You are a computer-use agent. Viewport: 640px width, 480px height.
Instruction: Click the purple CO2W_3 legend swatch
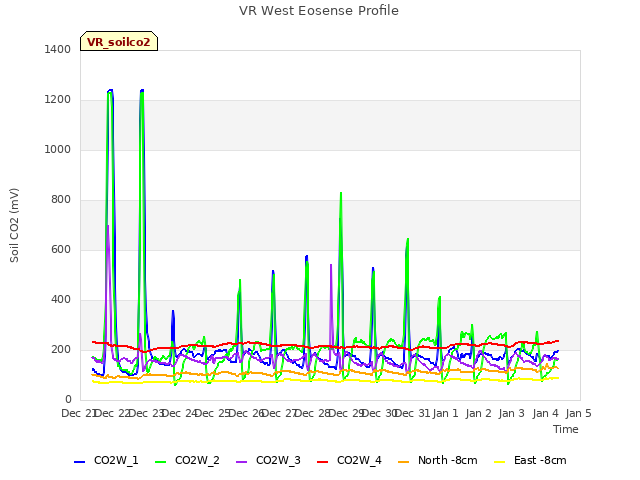tap(241, 461)
